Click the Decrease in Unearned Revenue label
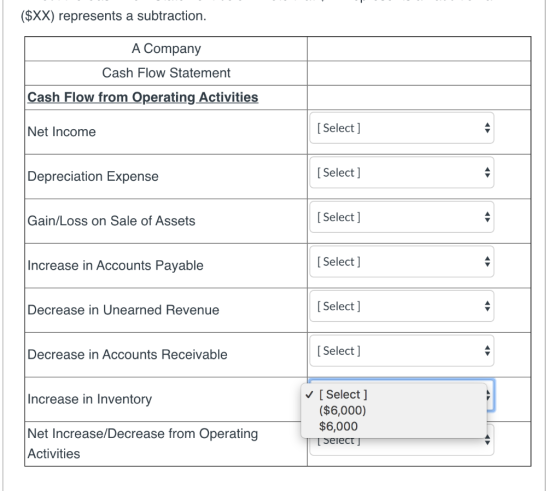Screen dimensions: 560x491 [x=123, y=310]
